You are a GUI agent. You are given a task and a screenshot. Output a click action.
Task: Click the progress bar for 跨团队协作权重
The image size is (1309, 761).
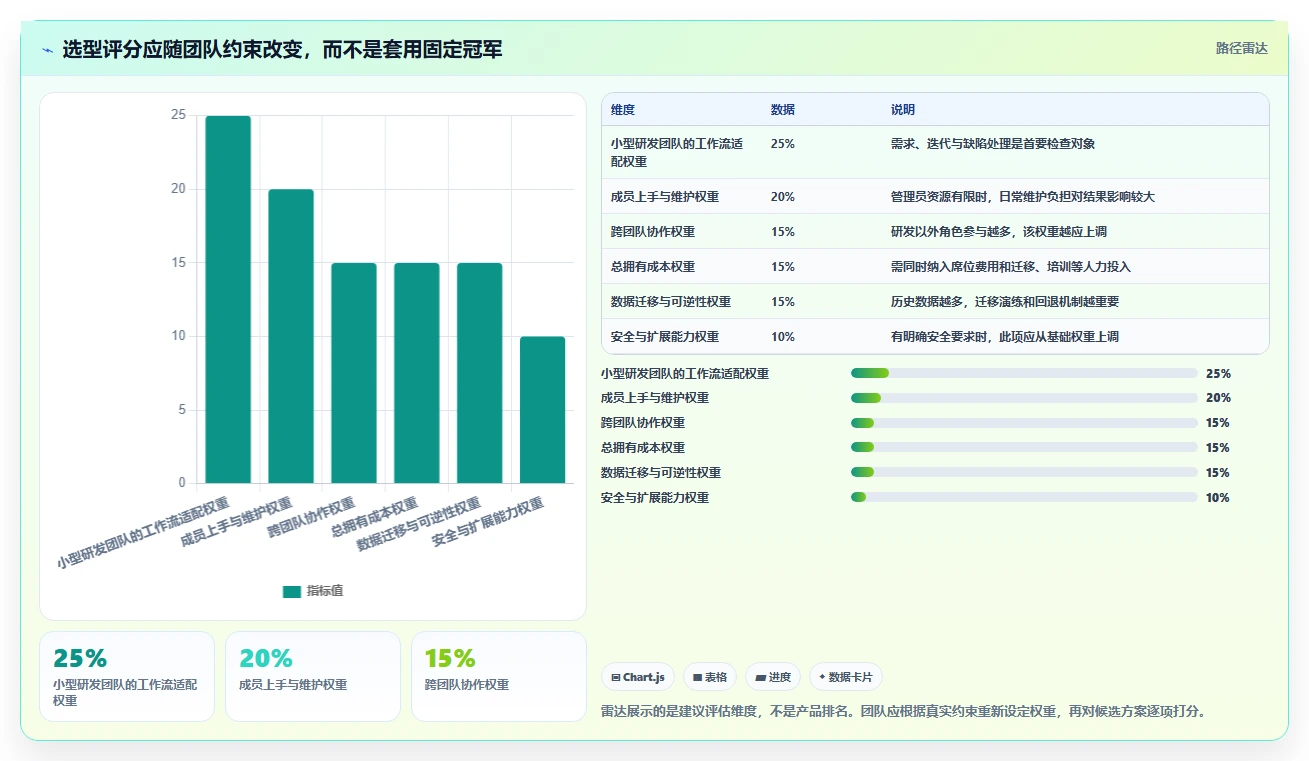[x=1024, y=423]
